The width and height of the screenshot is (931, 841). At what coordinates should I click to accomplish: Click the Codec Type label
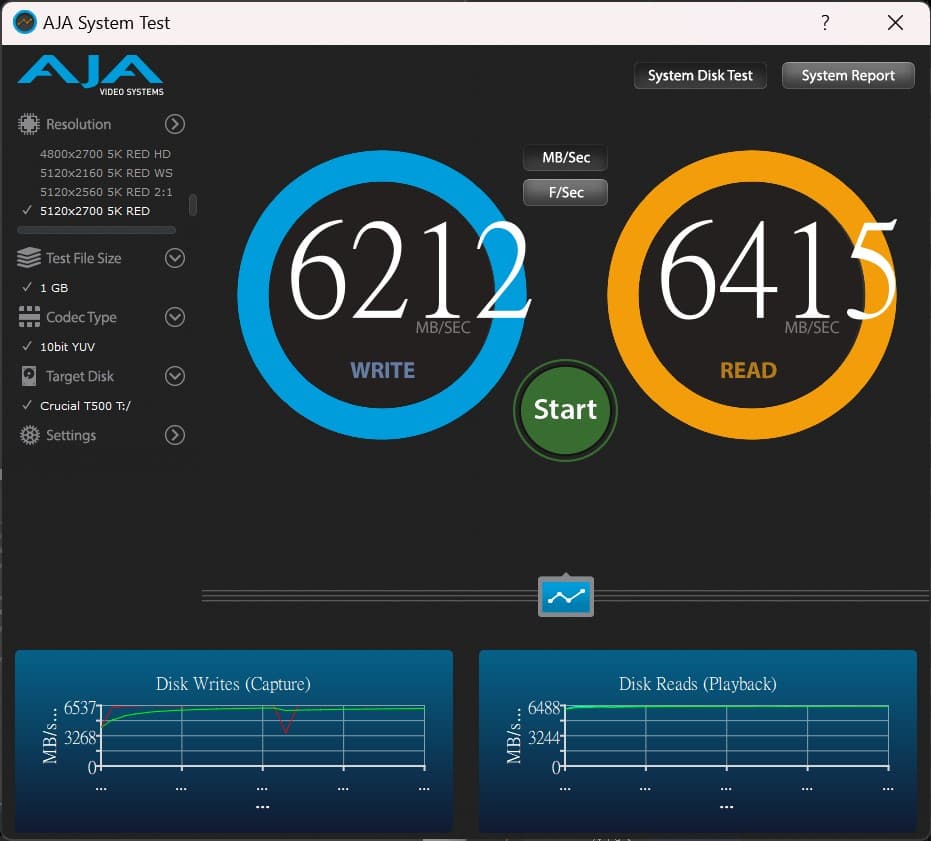click(81, 317)
